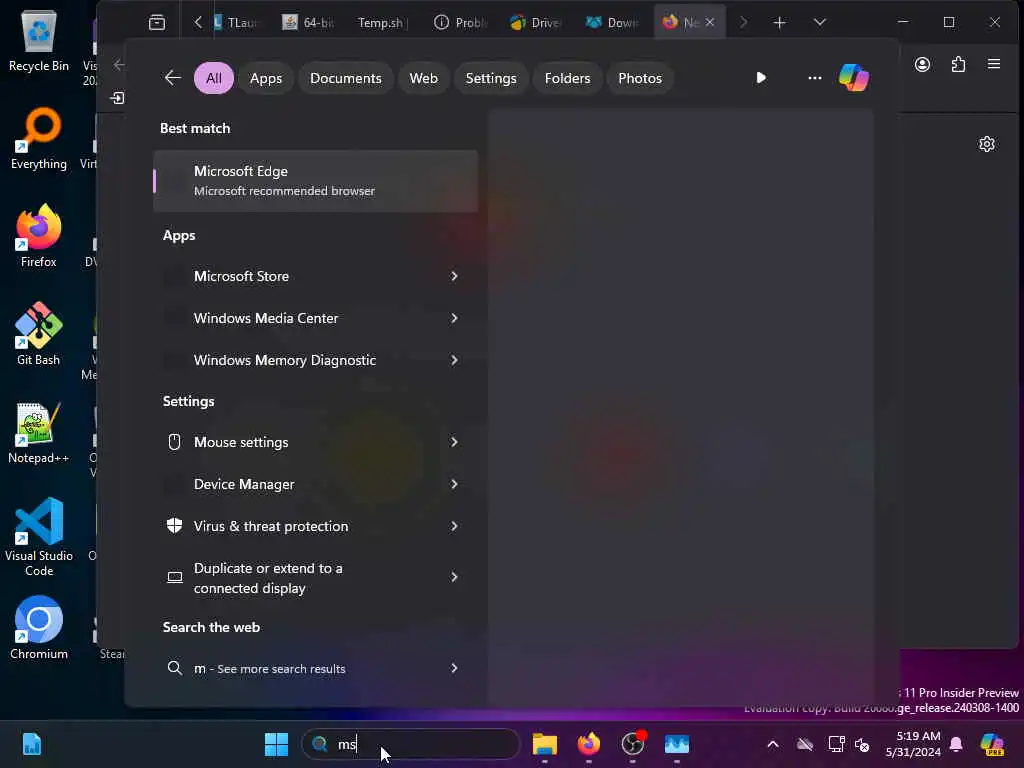Expand the Duplicate or extend display chevron
The image size is (1024, 768).
coord(454,577)
